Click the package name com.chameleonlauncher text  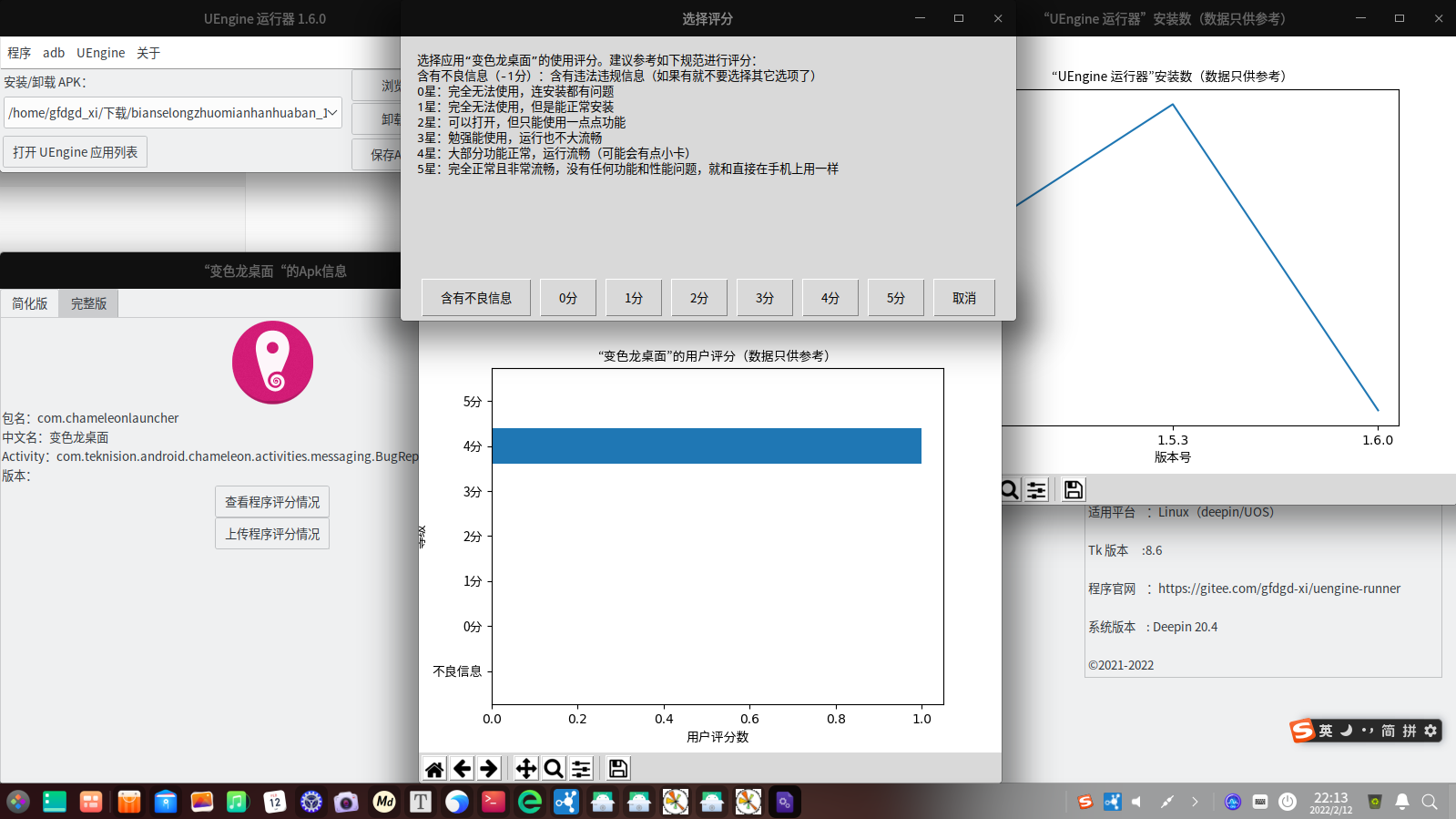click(x=108, y=418)
